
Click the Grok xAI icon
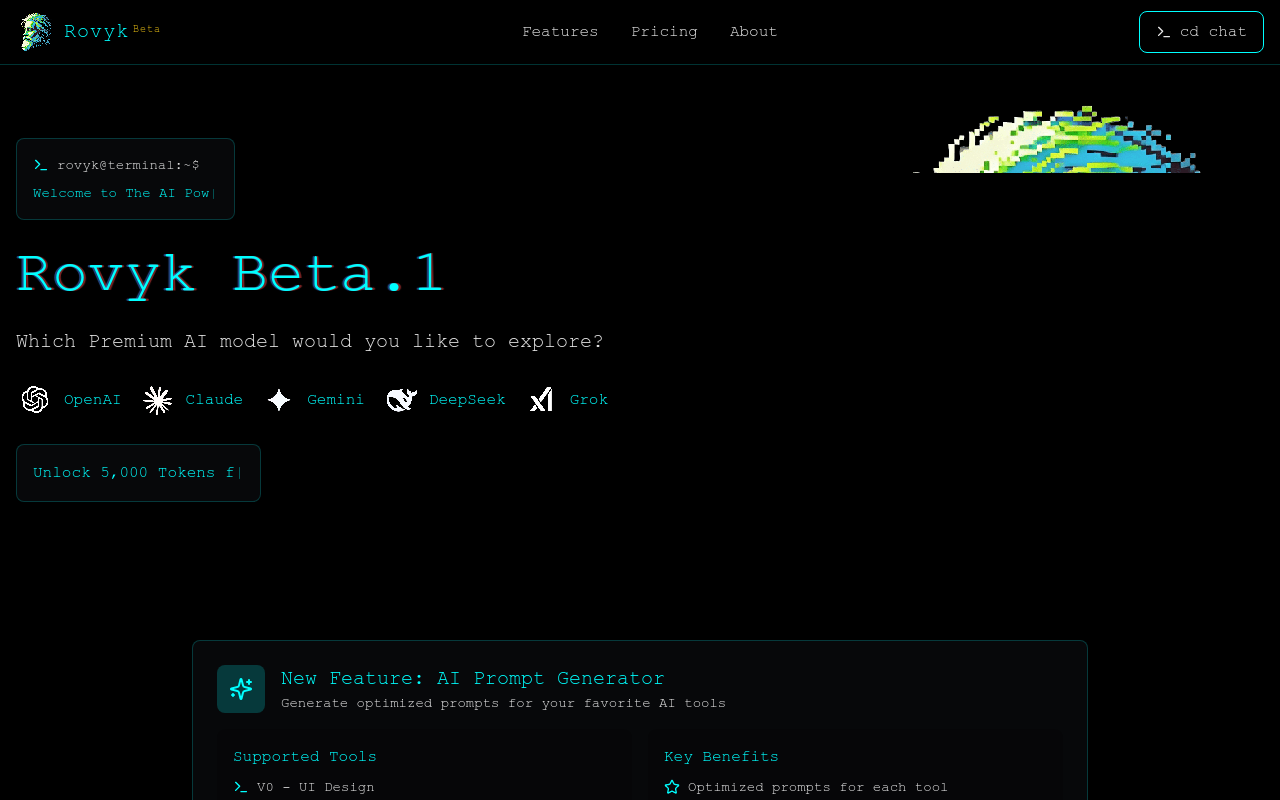(541, 400)
